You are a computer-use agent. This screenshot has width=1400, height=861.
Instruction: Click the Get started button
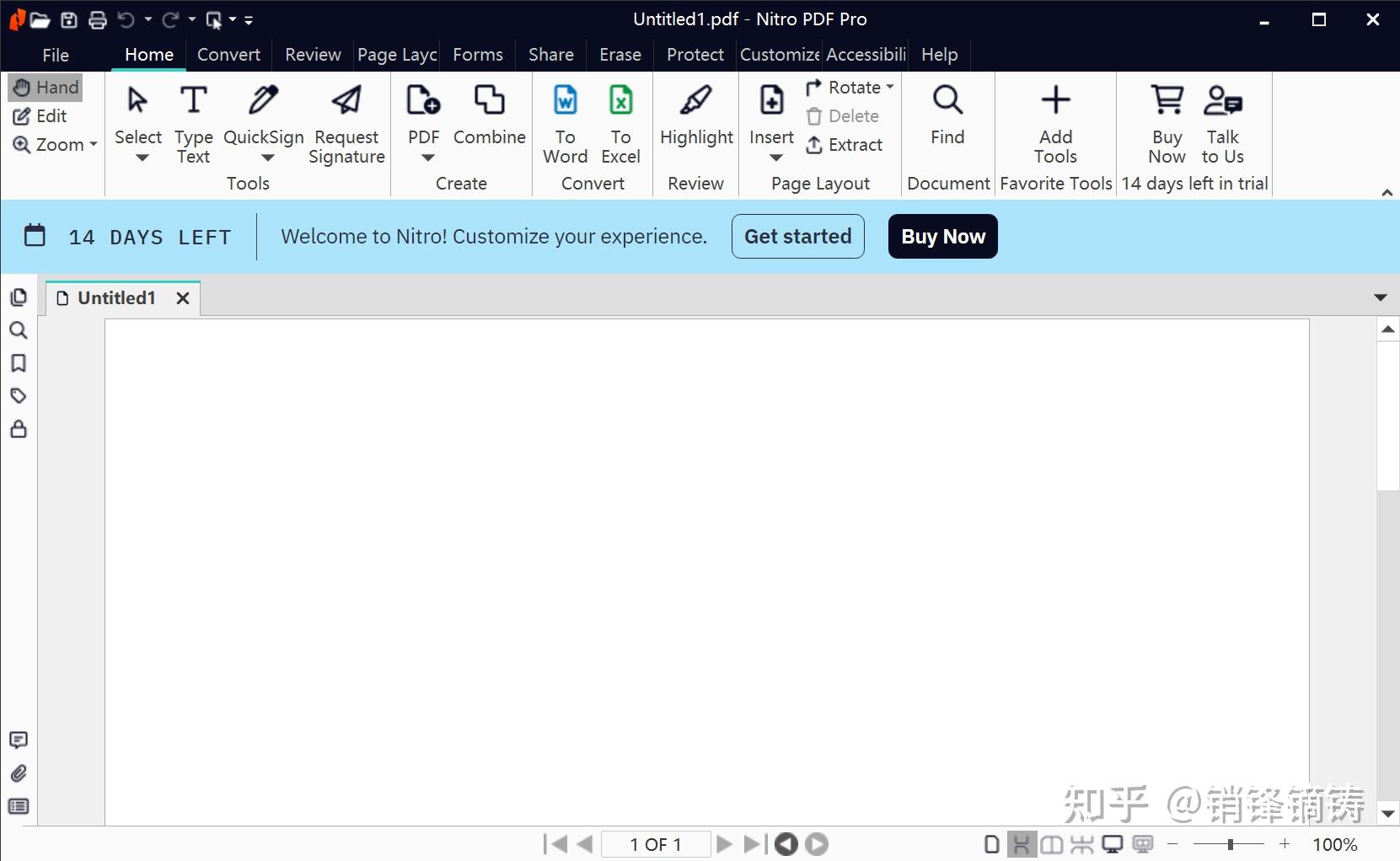(x=798, y=237)
